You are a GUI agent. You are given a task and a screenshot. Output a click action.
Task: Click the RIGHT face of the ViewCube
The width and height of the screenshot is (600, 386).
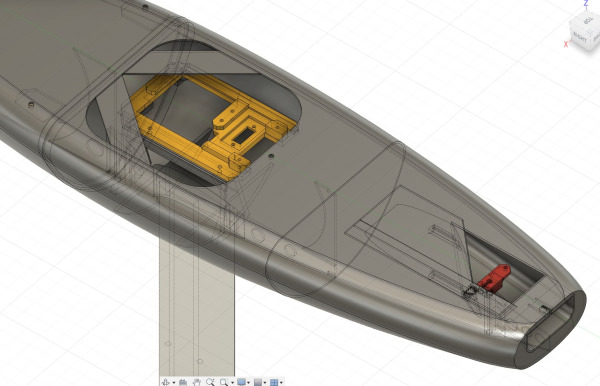(x=579, y=37)
